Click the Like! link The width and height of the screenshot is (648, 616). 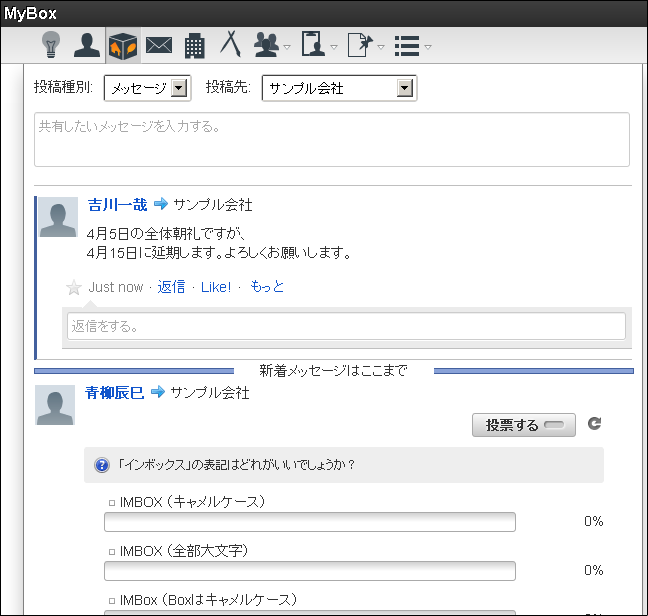pos(216,287)
